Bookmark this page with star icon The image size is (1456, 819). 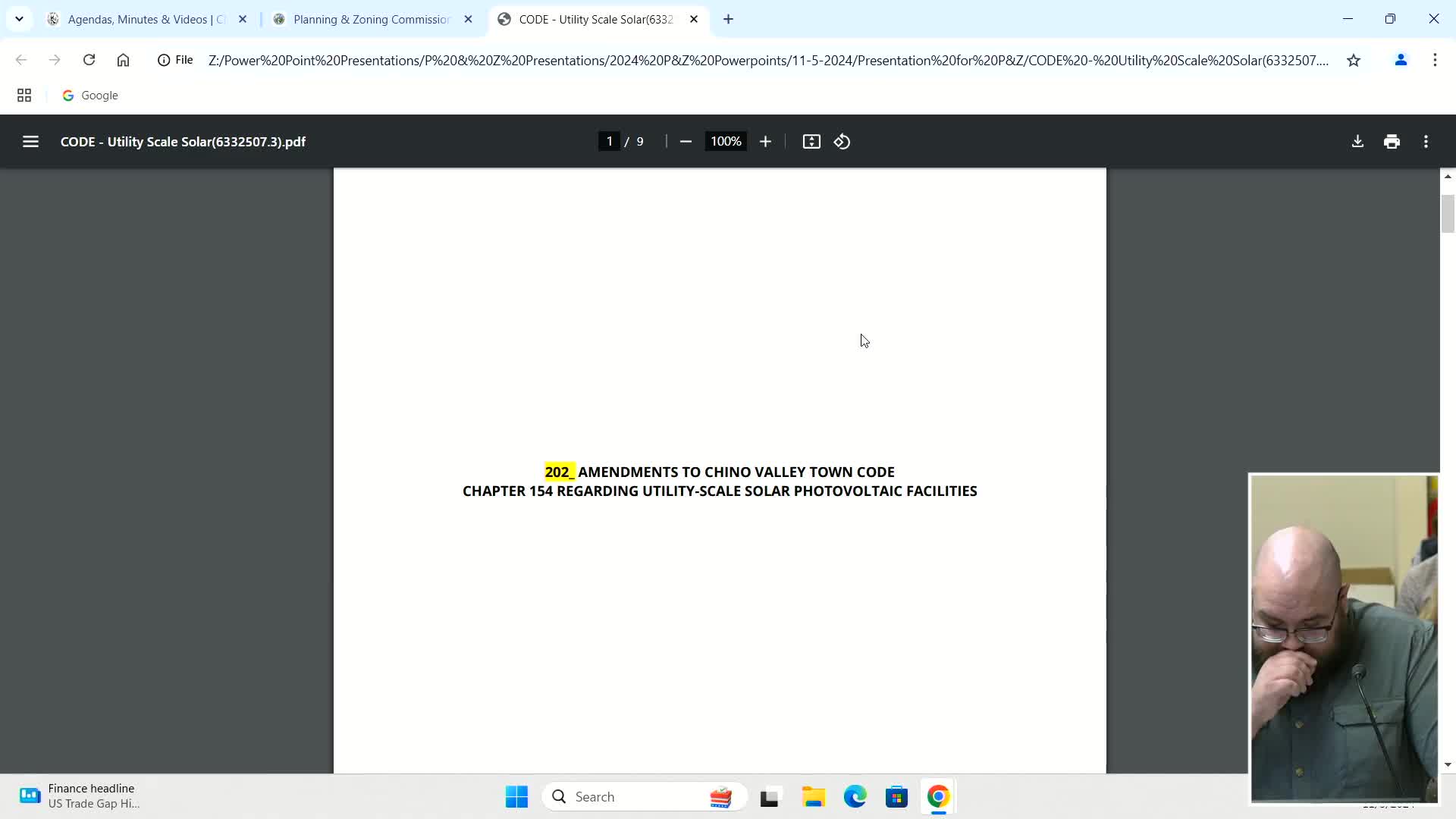pyautogui.click(x=1354, y=60)
